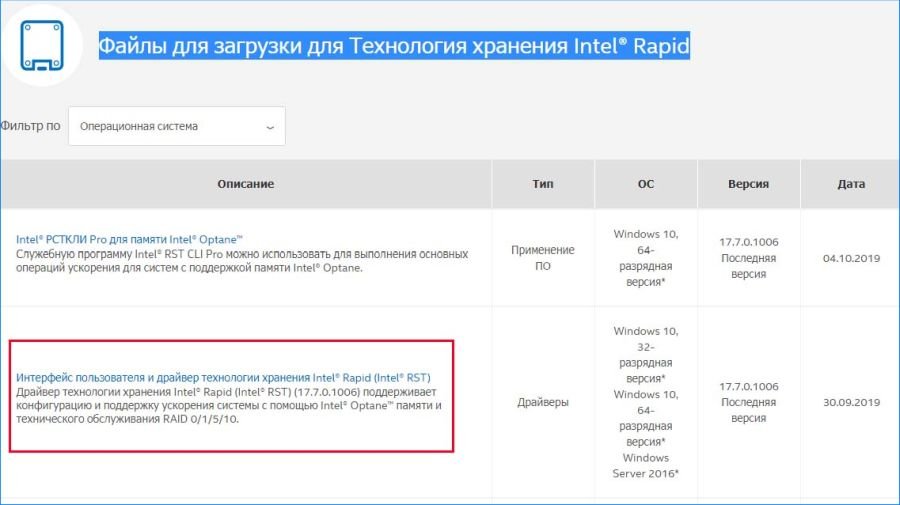Click the Версия column header

point(748,184)
